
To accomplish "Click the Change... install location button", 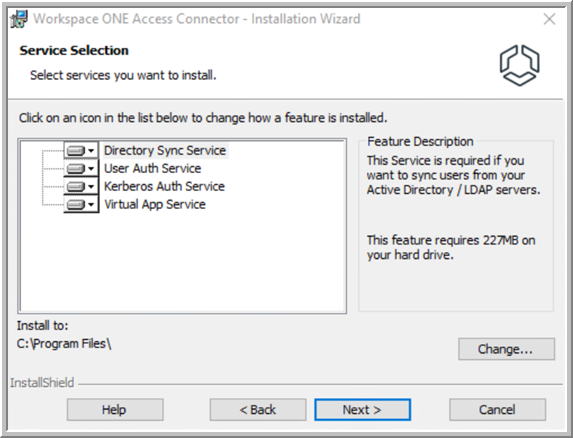I will pyautogui.click(x=506, y=349).
